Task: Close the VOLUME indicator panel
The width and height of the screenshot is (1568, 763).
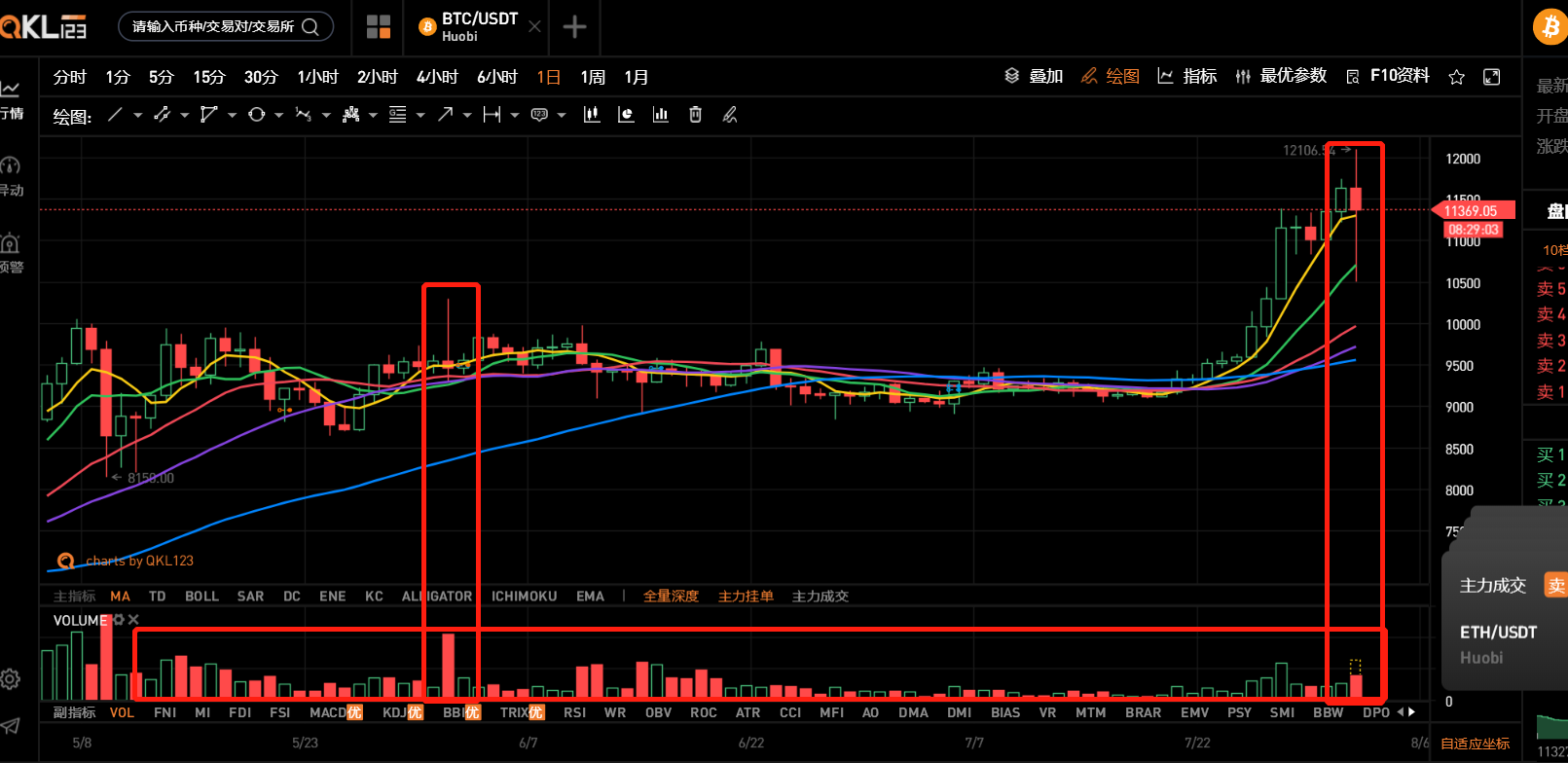Action: point(134,620)
